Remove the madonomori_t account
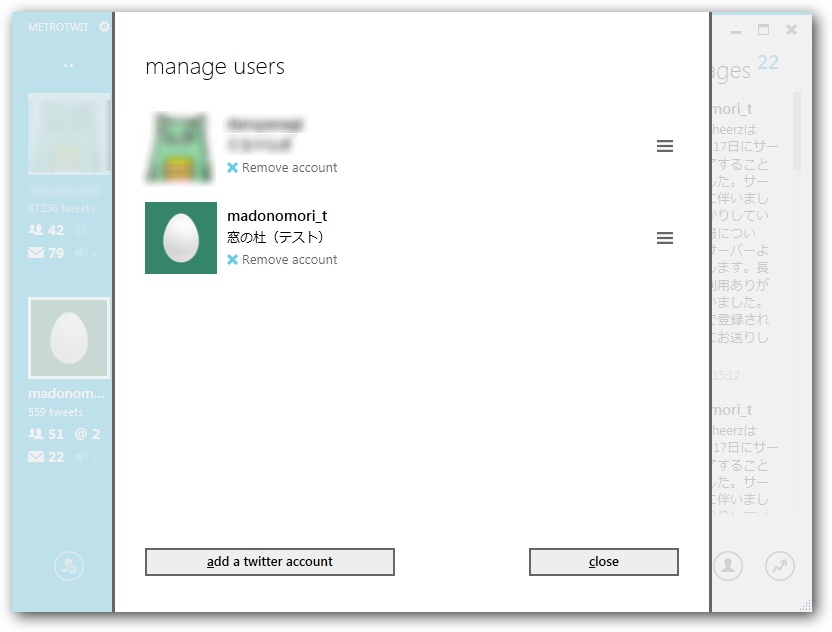This screenshot has width=832, height=632. point(282,259)
